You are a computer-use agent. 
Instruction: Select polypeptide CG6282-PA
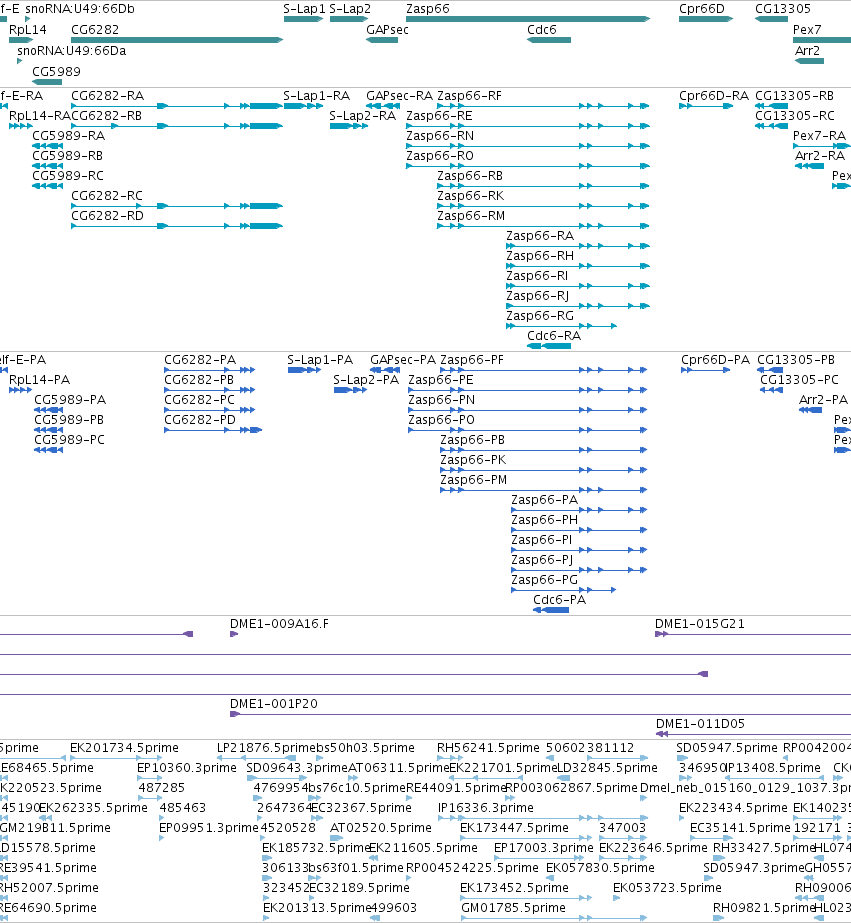(x=210, y=370)
